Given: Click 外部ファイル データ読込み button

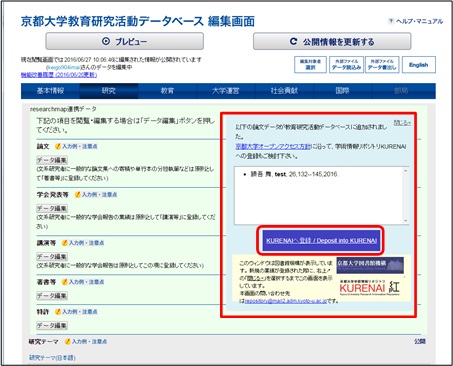Looking at the screenshot, I should [346, 64].
